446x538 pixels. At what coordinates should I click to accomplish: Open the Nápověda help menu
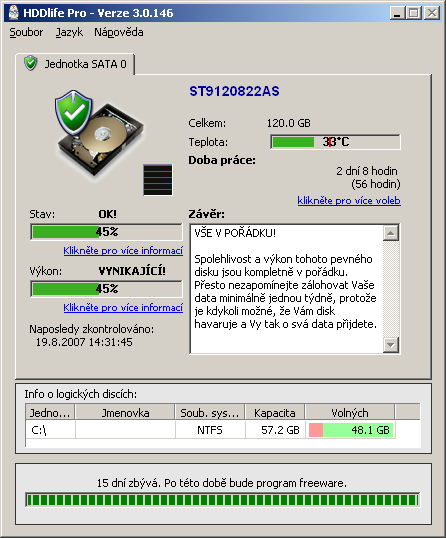[x=119, y=32]
